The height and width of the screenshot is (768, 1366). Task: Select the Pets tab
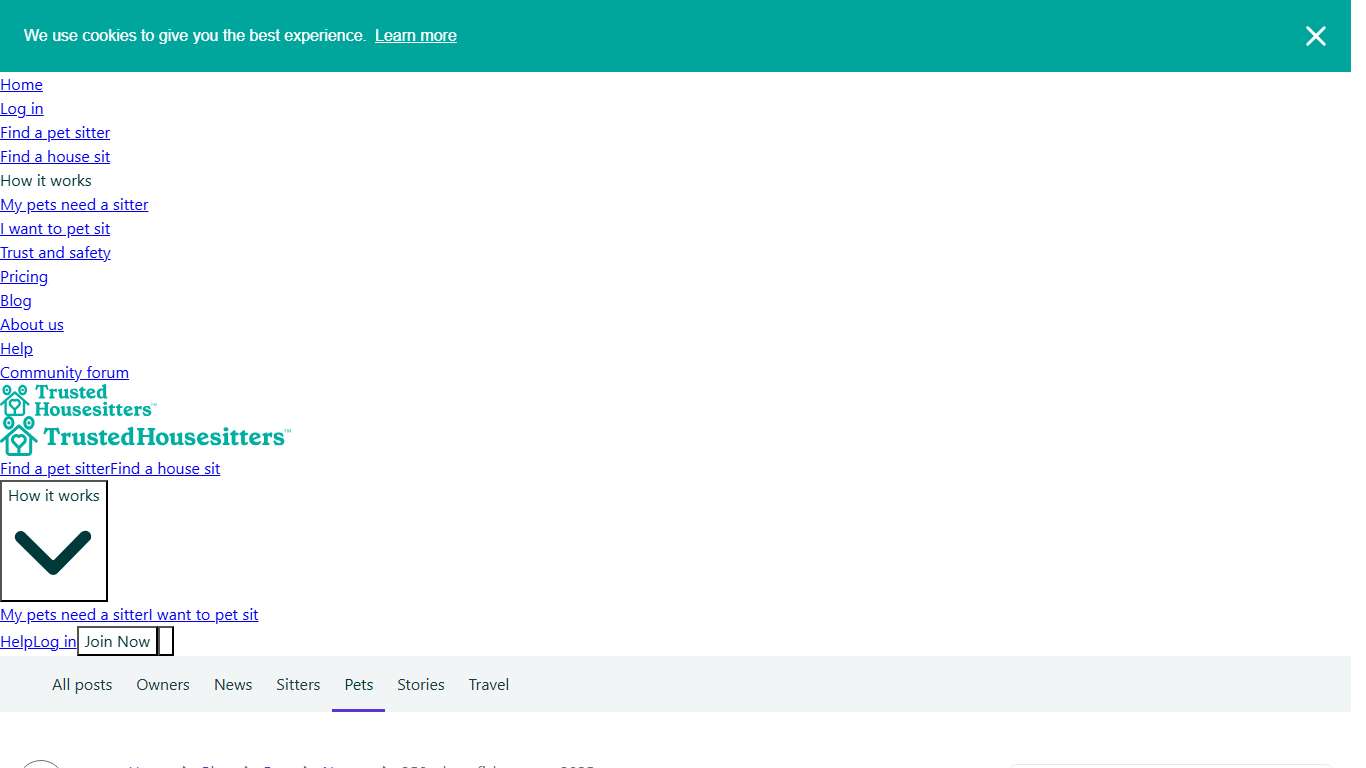tap(358, 685)
